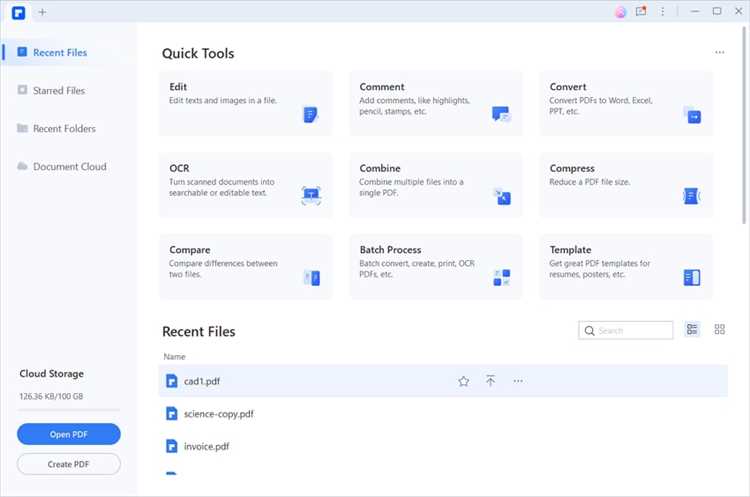Open the Edit quick tool card title
Screen dimensions: 750x497
tap(178, 87)
